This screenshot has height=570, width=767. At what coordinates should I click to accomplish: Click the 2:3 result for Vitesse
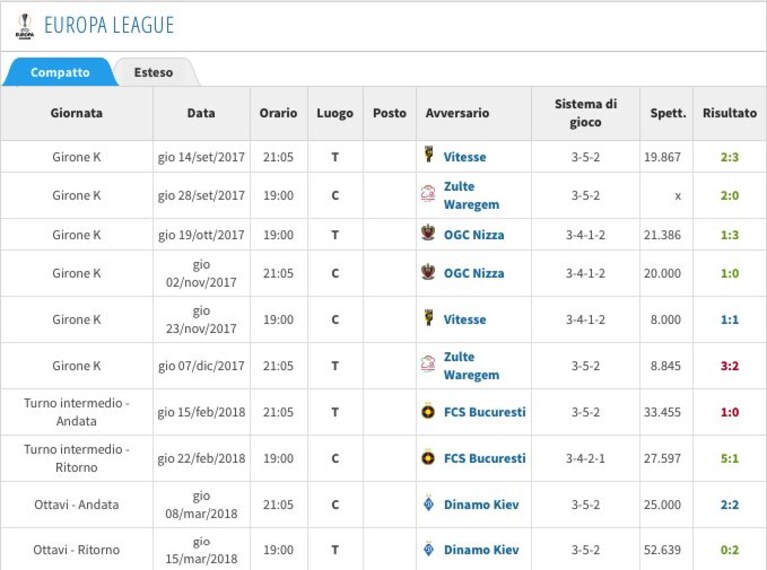[x=729, y=157]
